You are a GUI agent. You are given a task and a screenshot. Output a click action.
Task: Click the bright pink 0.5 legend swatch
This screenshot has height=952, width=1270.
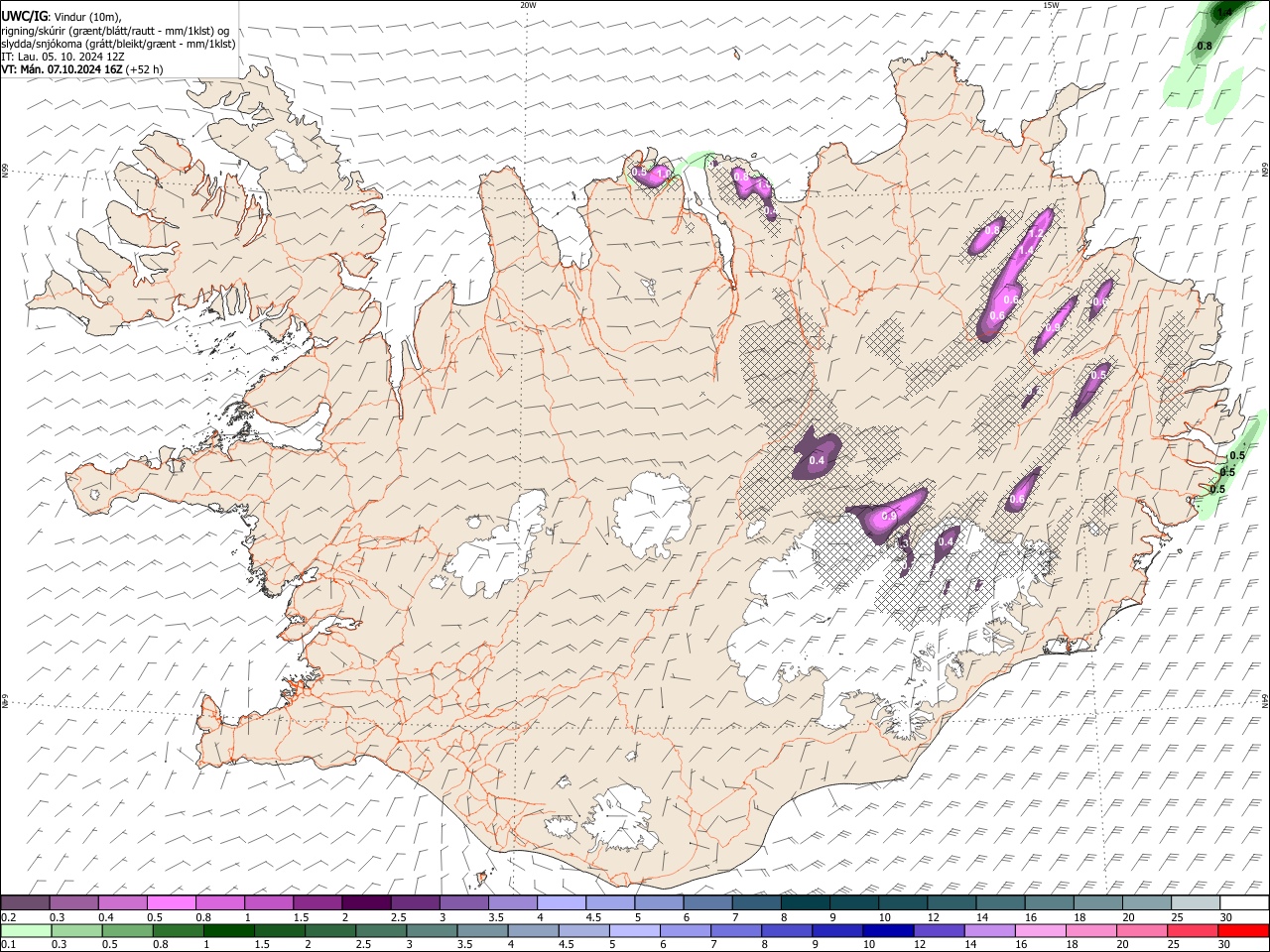pos(171,902)
